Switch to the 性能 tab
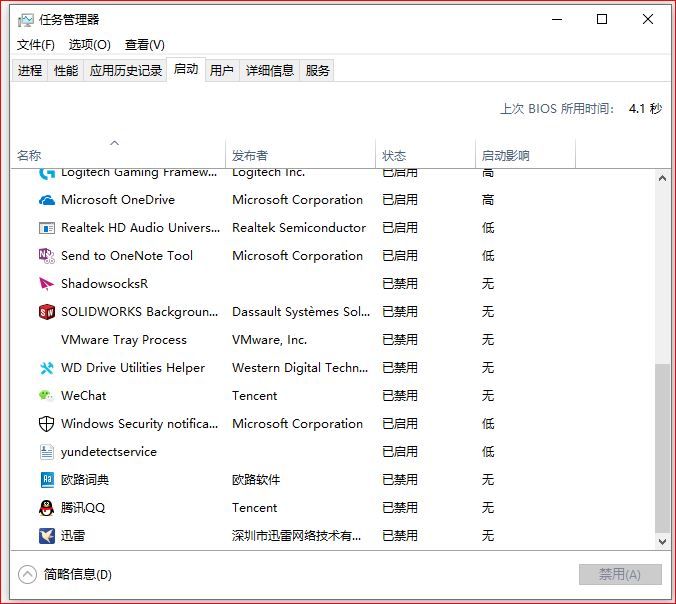 pos(66,70)
